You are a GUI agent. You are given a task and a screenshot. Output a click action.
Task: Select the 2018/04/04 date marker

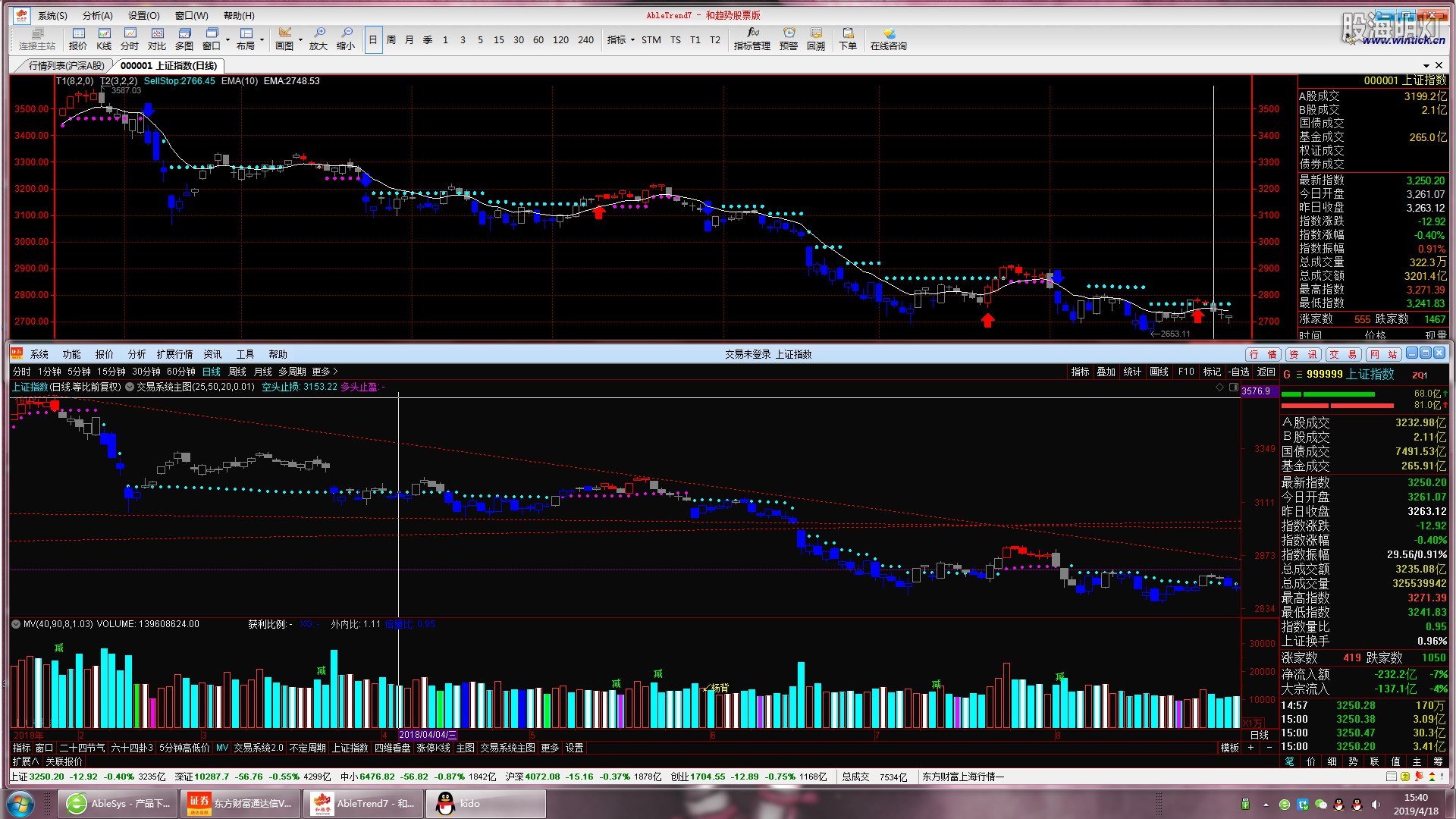pos(428,735)
